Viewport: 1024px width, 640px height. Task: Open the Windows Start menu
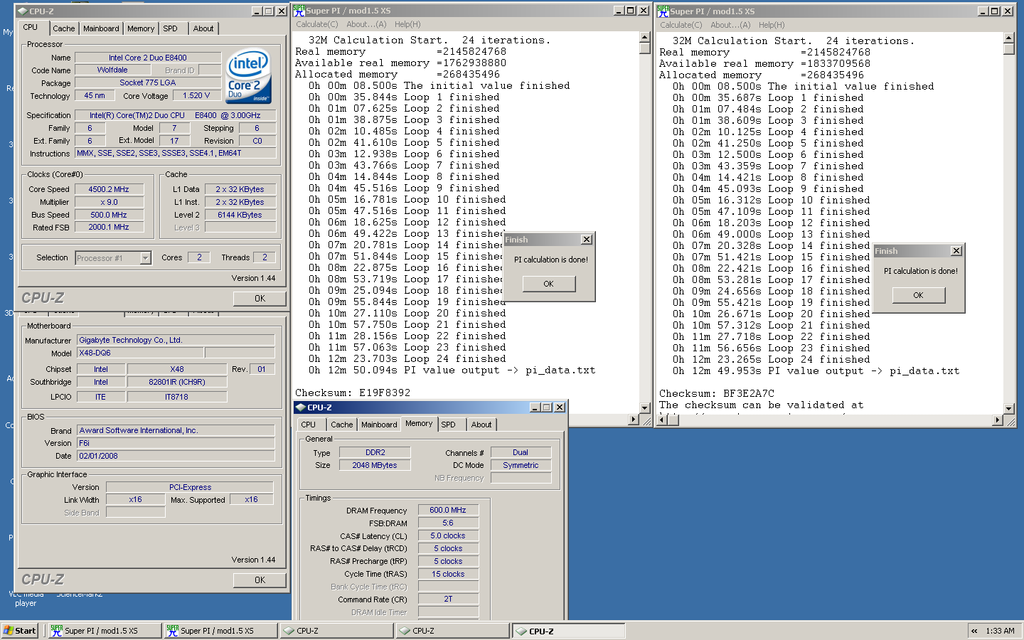(20, 631)
